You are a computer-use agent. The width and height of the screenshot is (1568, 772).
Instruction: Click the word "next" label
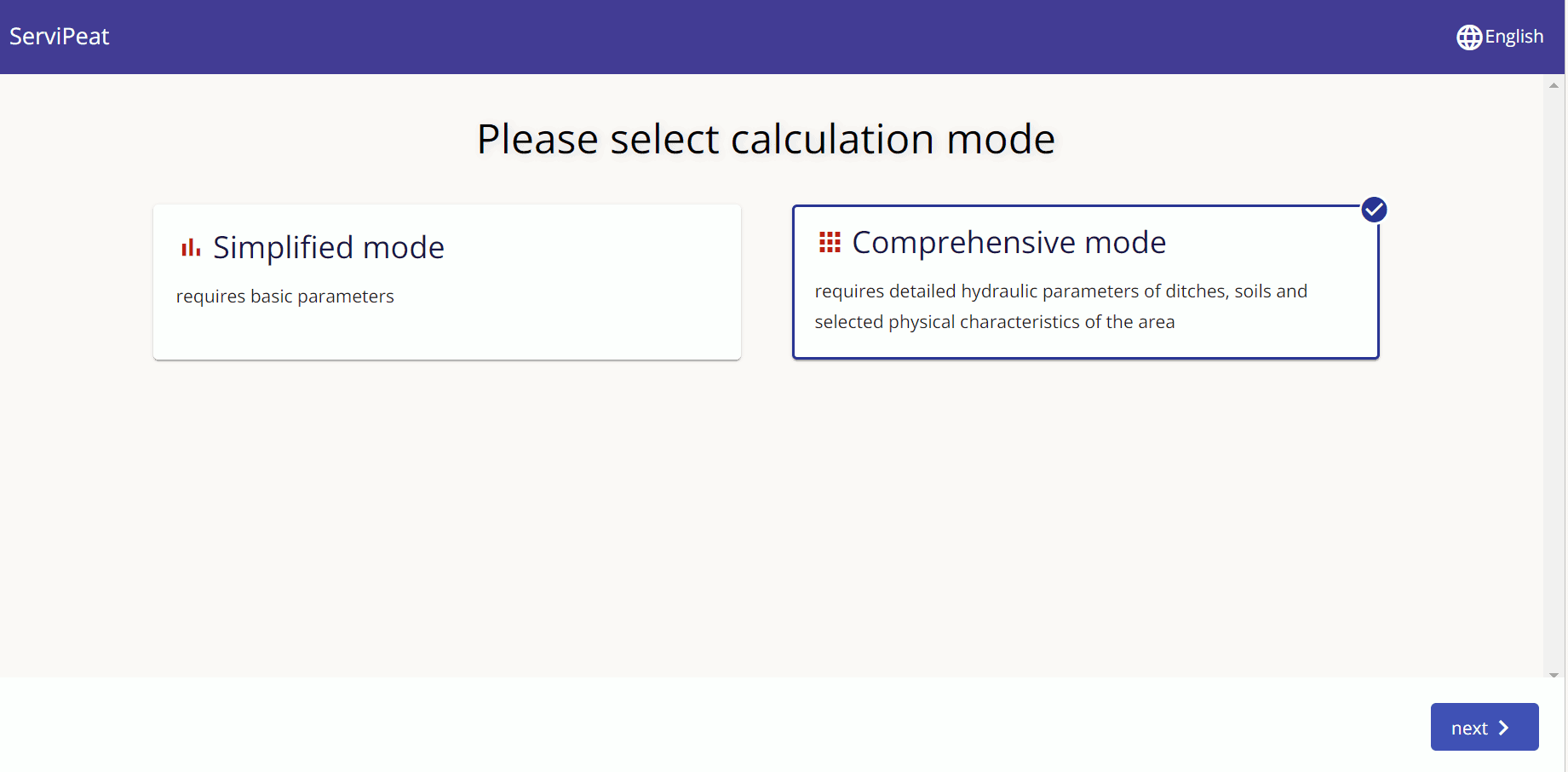(1470, 729)
